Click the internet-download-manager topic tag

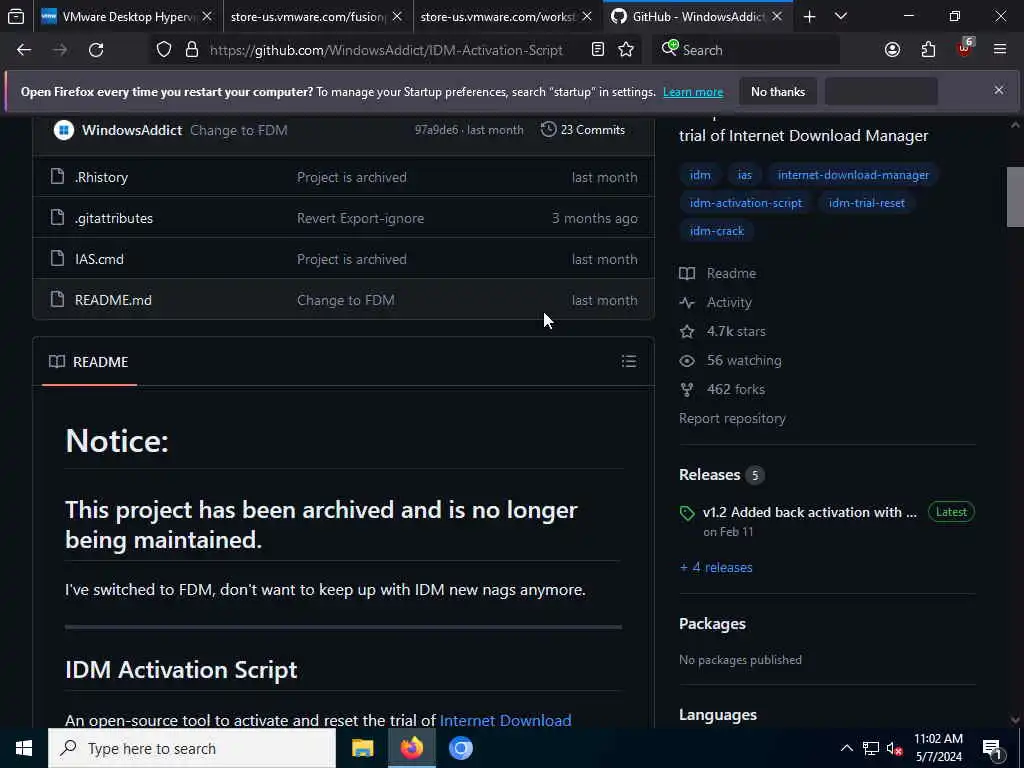[x=853, y=174]
